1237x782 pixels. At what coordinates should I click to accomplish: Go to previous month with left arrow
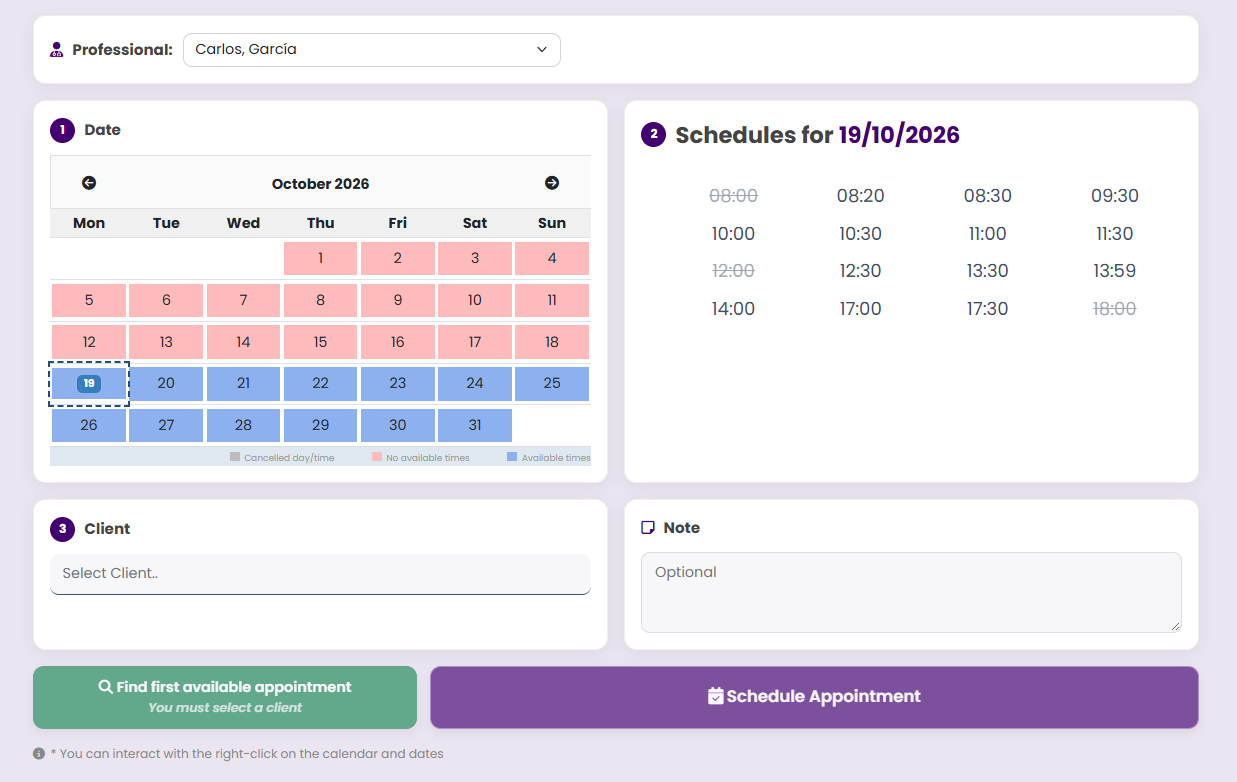tap(89, 183)
